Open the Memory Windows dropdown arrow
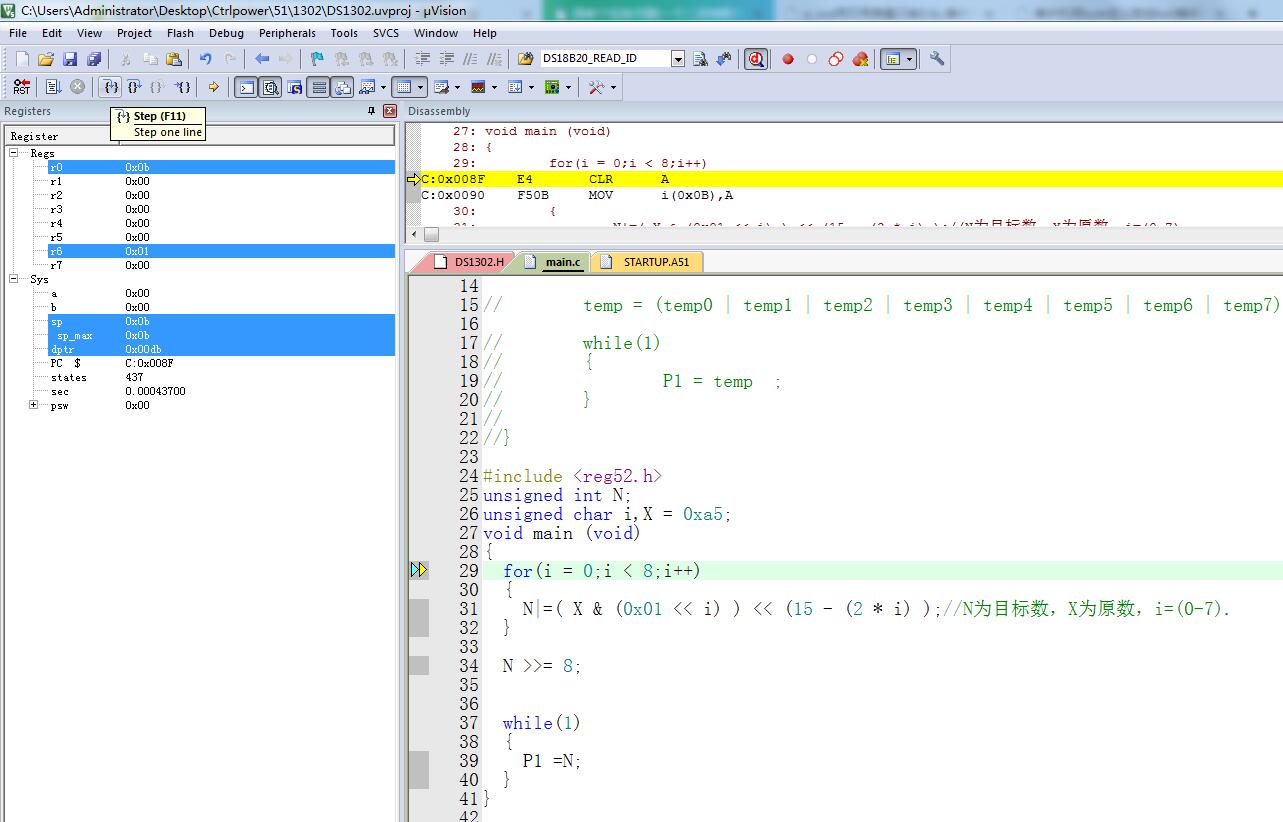 [422, 87]
